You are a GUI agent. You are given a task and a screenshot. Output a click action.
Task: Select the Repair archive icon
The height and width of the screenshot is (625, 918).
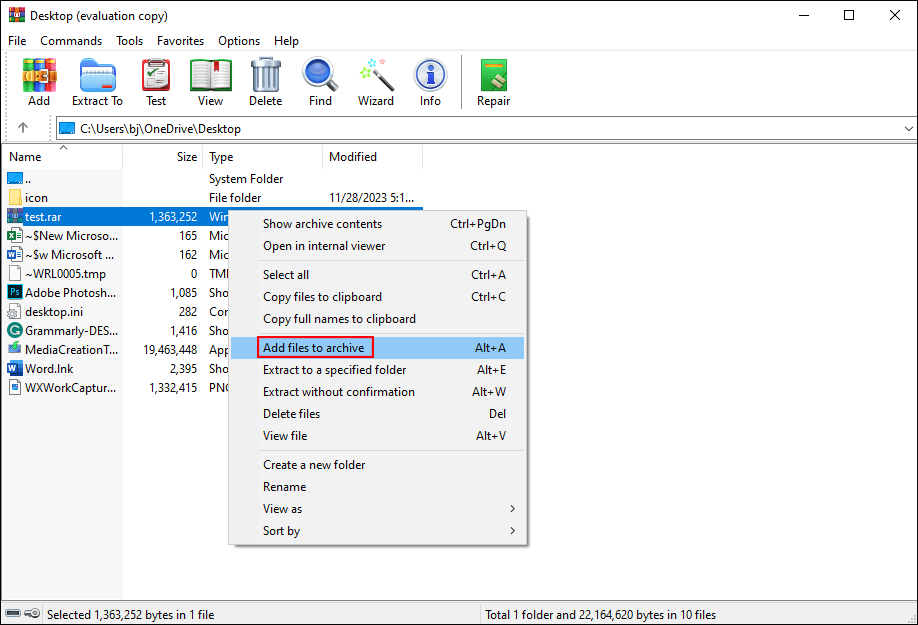click(x=493, y=80)
